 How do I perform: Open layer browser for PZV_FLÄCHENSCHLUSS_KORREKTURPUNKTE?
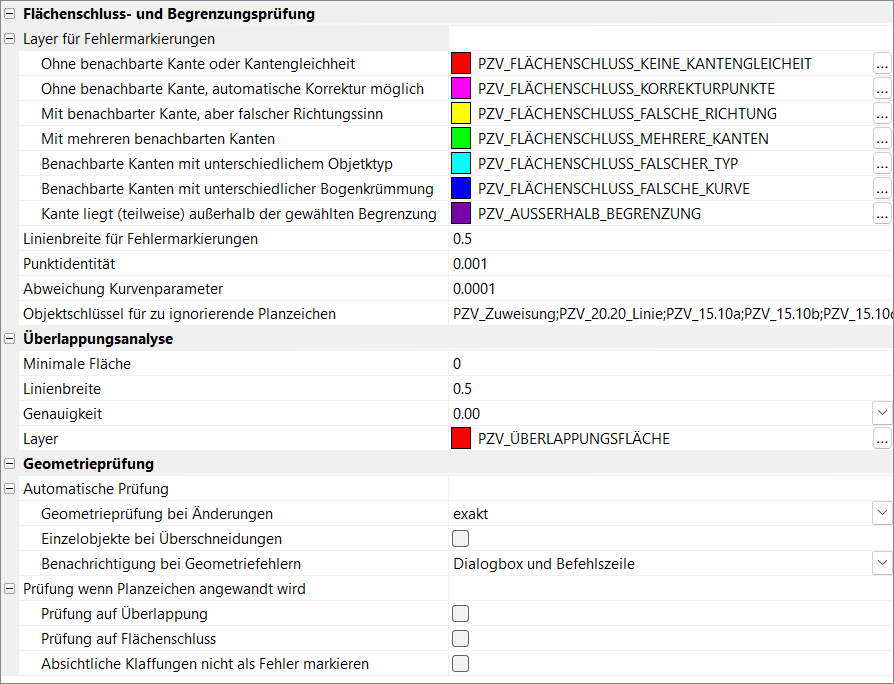[881, 89]
